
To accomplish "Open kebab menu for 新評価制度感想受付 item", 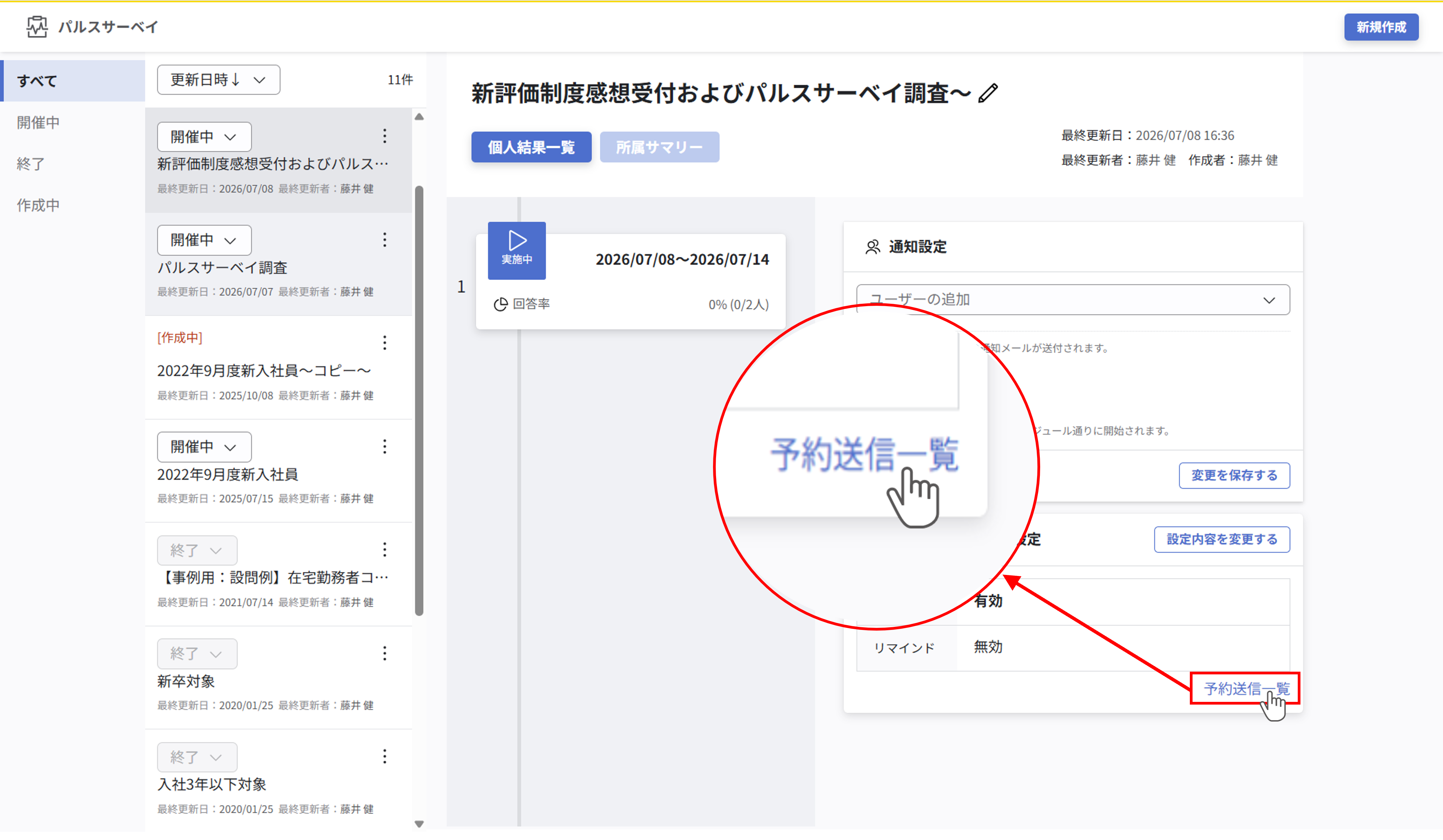I will tap(385, 136).
